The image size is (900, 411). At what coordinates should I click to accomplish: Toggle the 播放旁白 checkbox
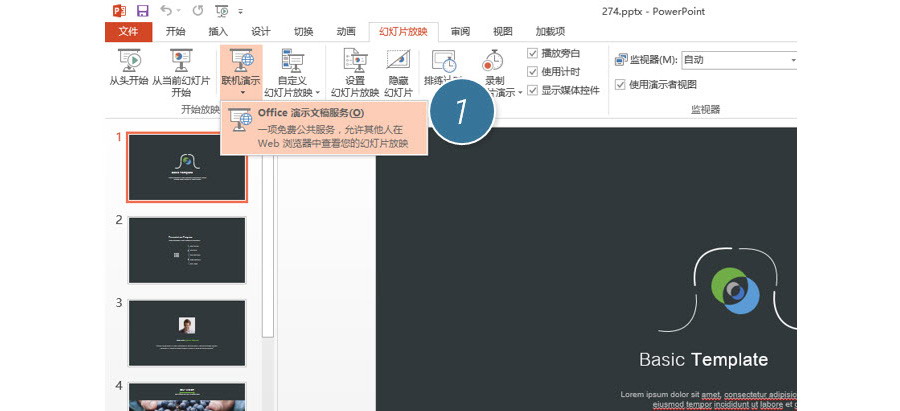533,53
